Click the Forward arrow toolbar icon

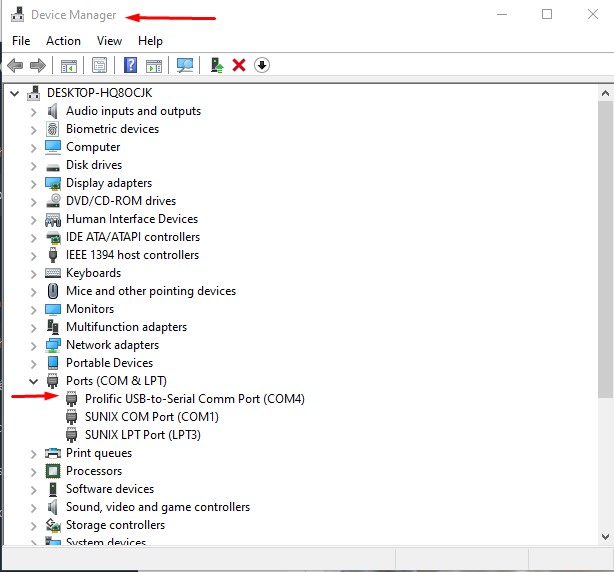38,65
